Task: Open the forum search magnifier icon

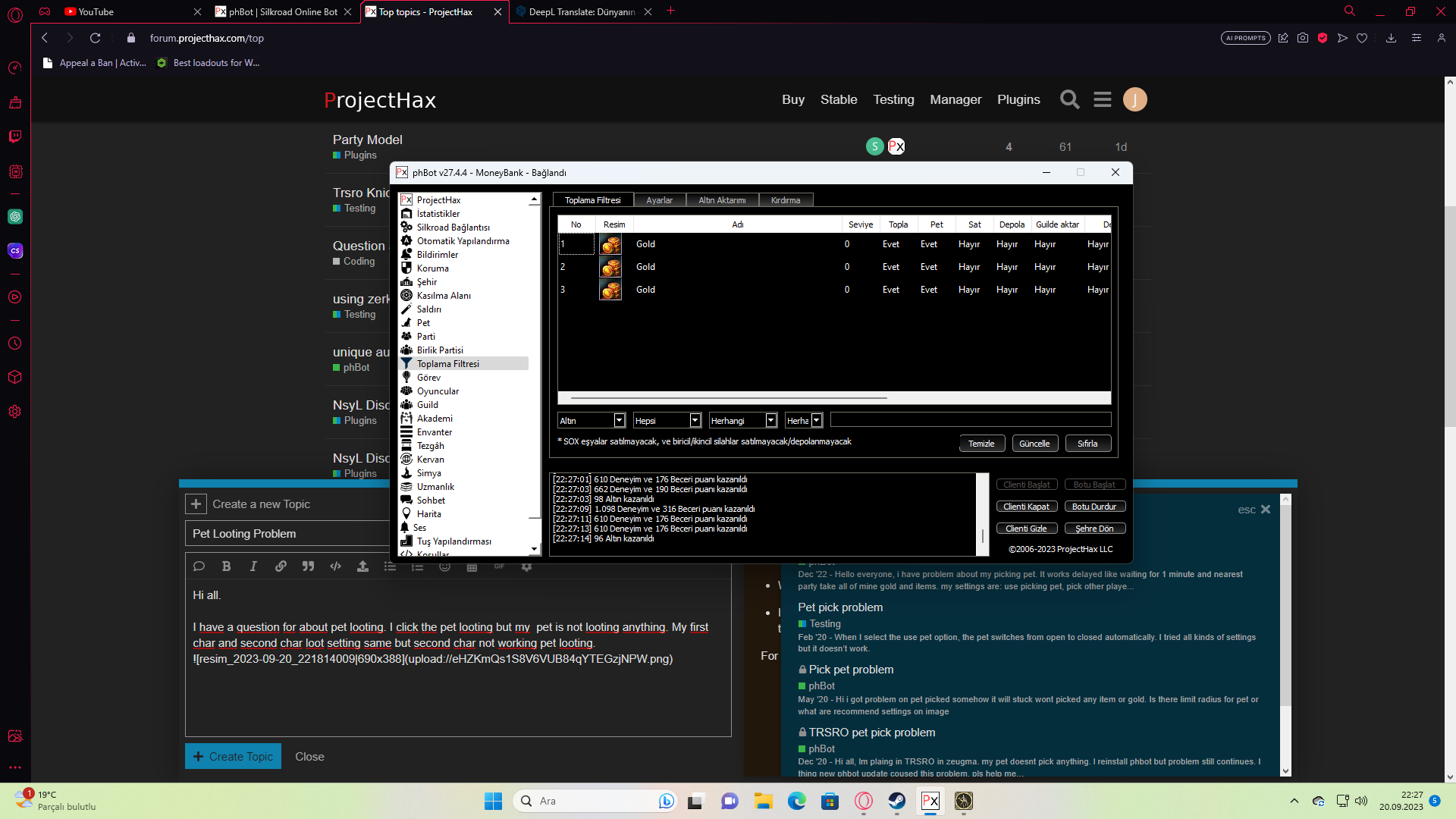Action: [x=1069, y=99]
